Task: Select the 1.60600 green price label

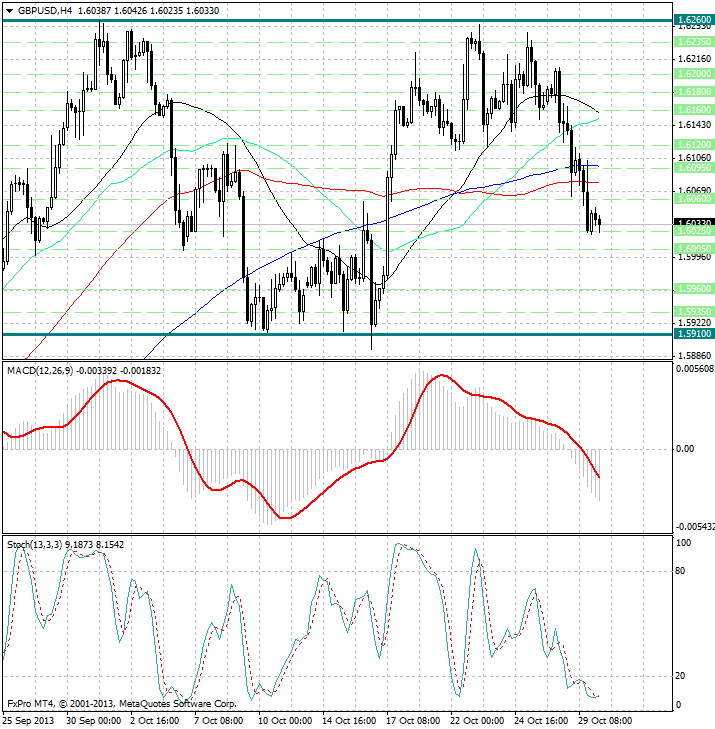Action: pos(694,199)
